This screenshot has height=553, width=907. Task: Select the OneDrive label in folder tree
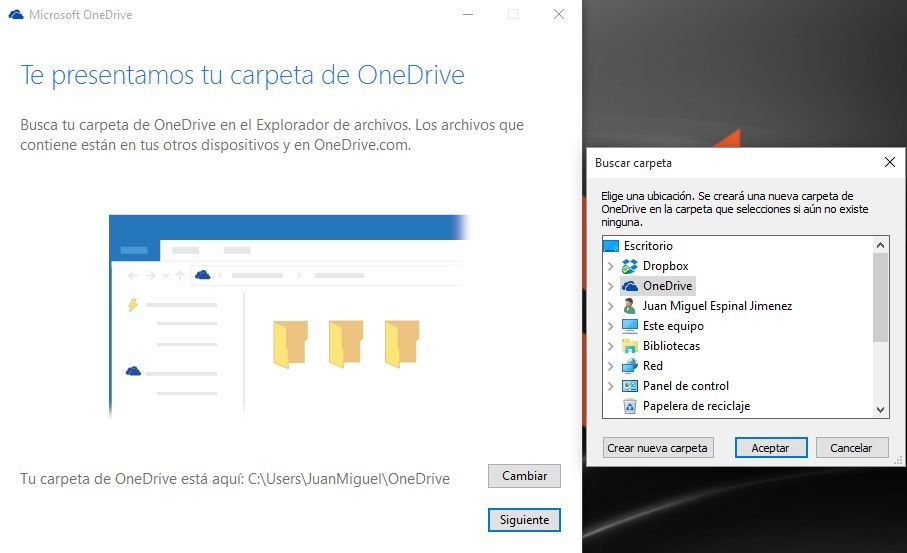point(668,286)
